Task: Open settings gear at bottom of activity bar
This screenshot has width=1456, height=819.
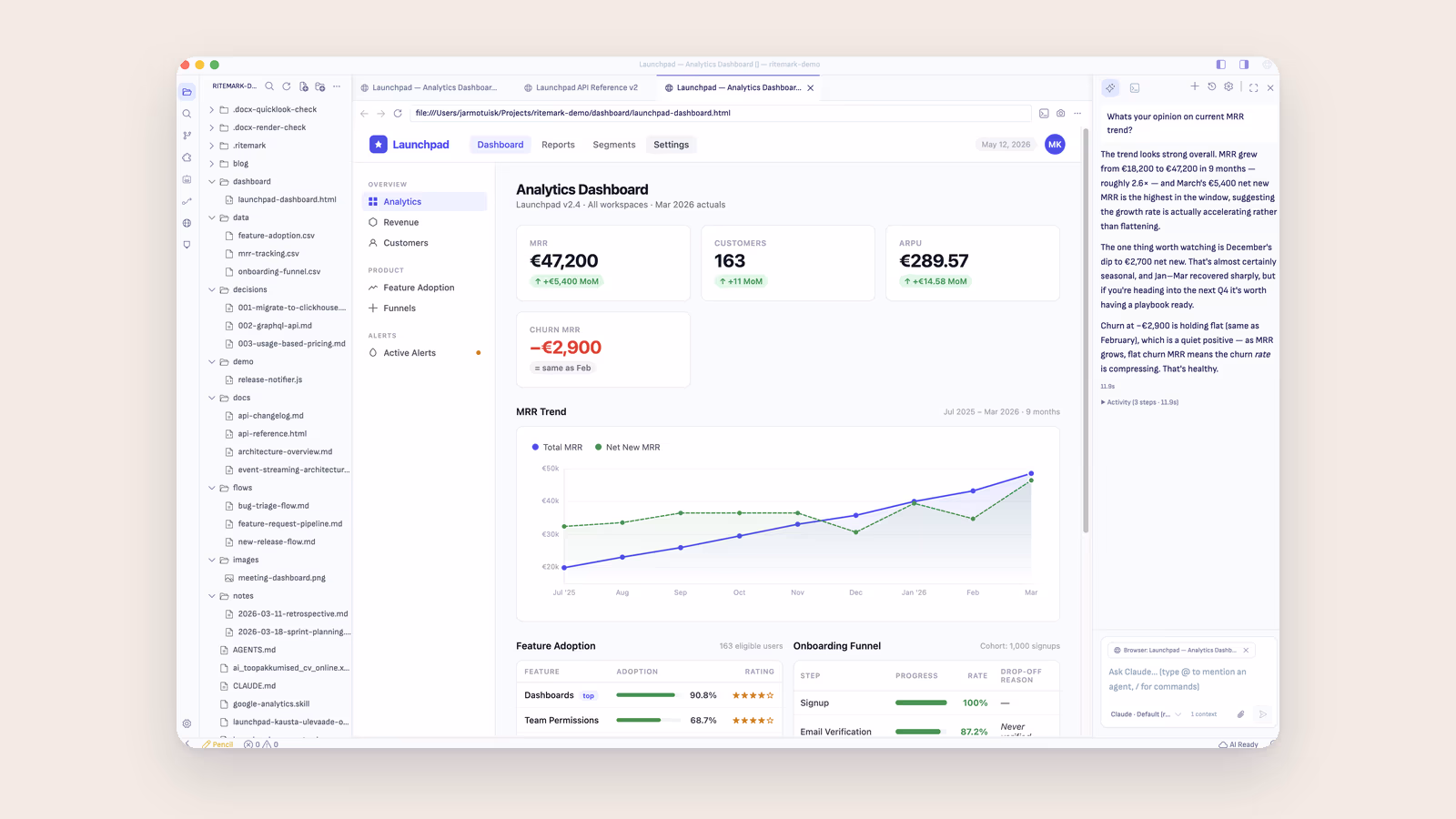Action: pyautogui.click(x=187, y=724)
